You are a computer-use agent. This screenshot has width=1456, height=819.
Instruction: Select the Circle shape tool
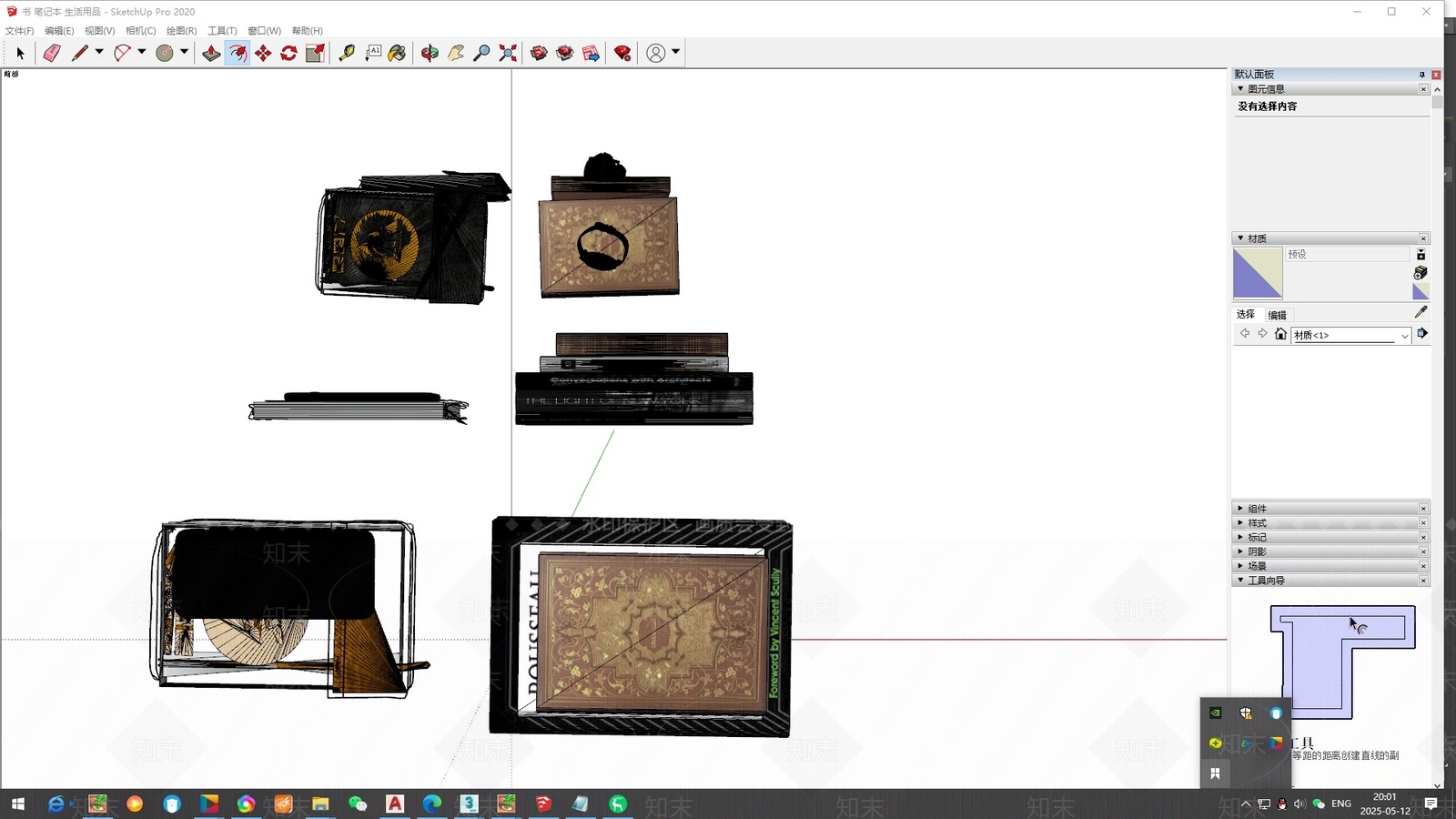point(165,54)
